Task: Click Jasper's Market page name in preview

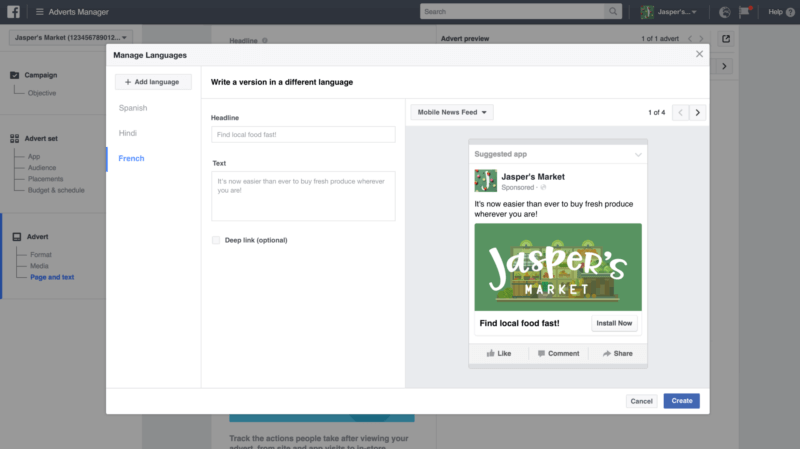Action: 533,177
